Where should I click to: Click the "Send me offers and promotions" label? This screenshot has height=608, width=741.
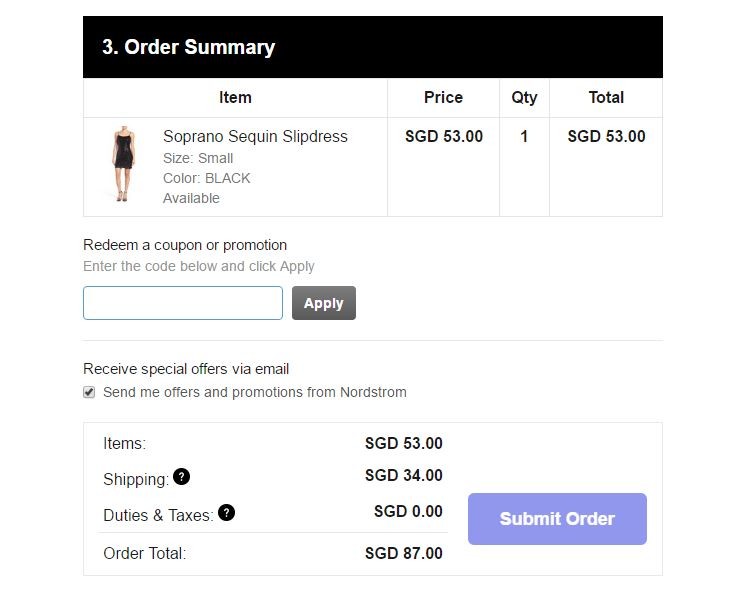click(255, 392)
